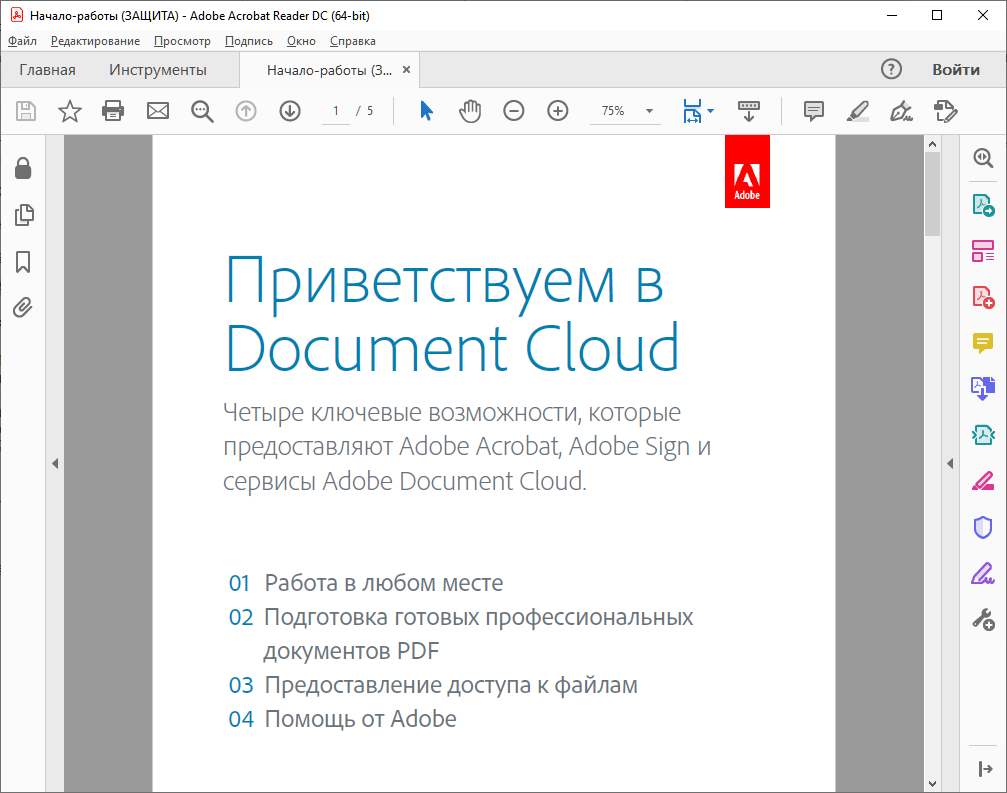Screen dimensions: 1007x793
Task: Send the file by email envelope icon
Action: pos(157,111)
